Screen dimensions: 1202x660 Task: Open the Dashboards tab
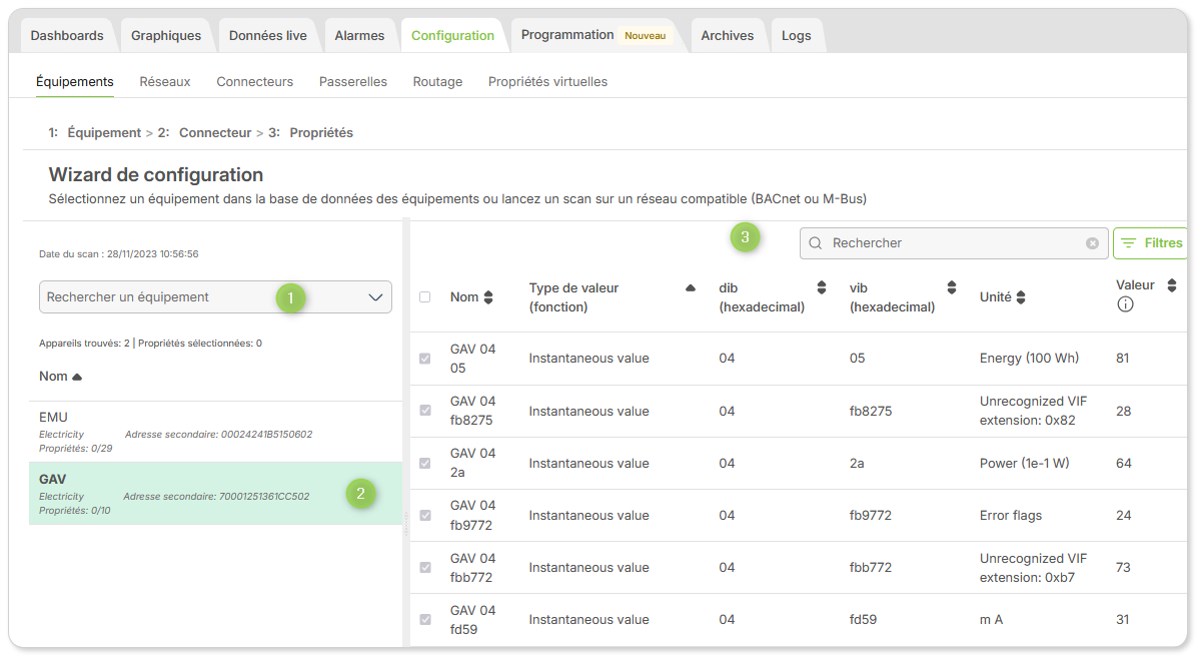point(67,35)
